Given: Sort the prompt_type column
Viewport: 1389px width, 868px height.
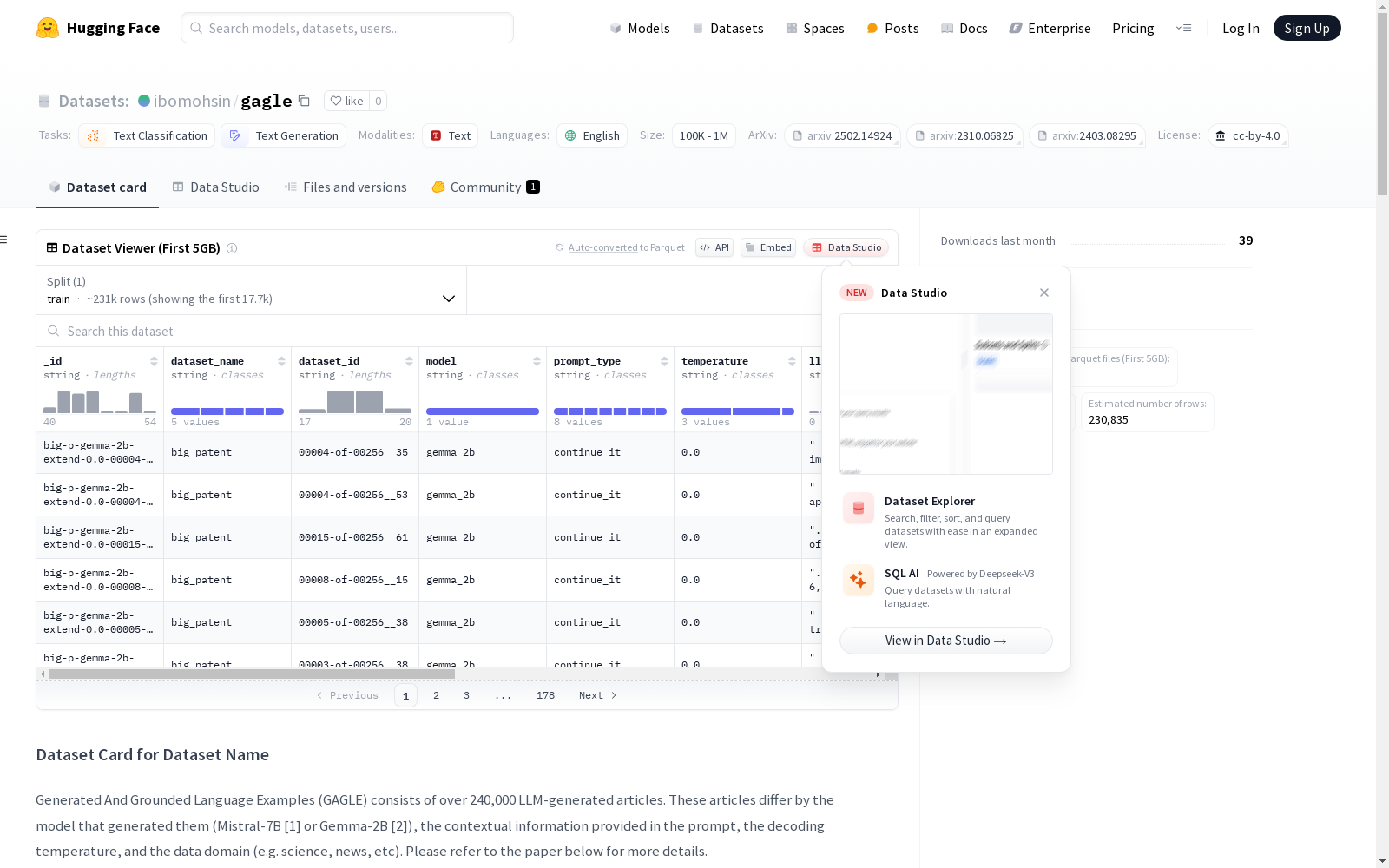Looking at the screenshot, I should pos(664,361).
